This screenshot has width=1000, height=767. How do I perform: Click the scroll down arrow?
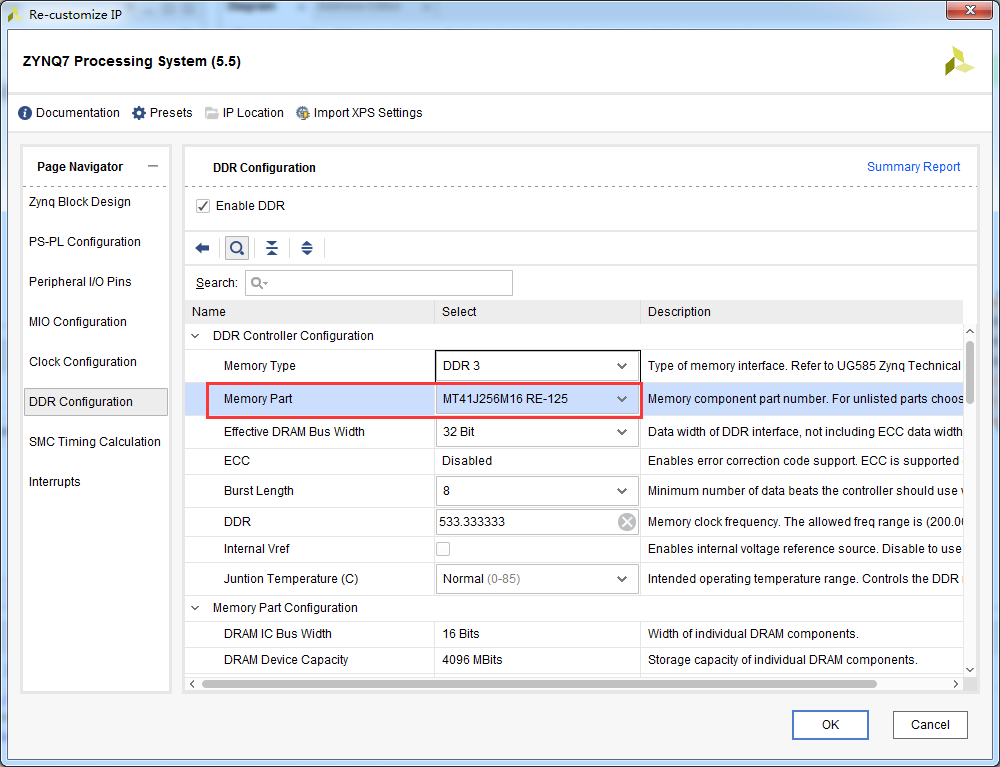point(970,670)
